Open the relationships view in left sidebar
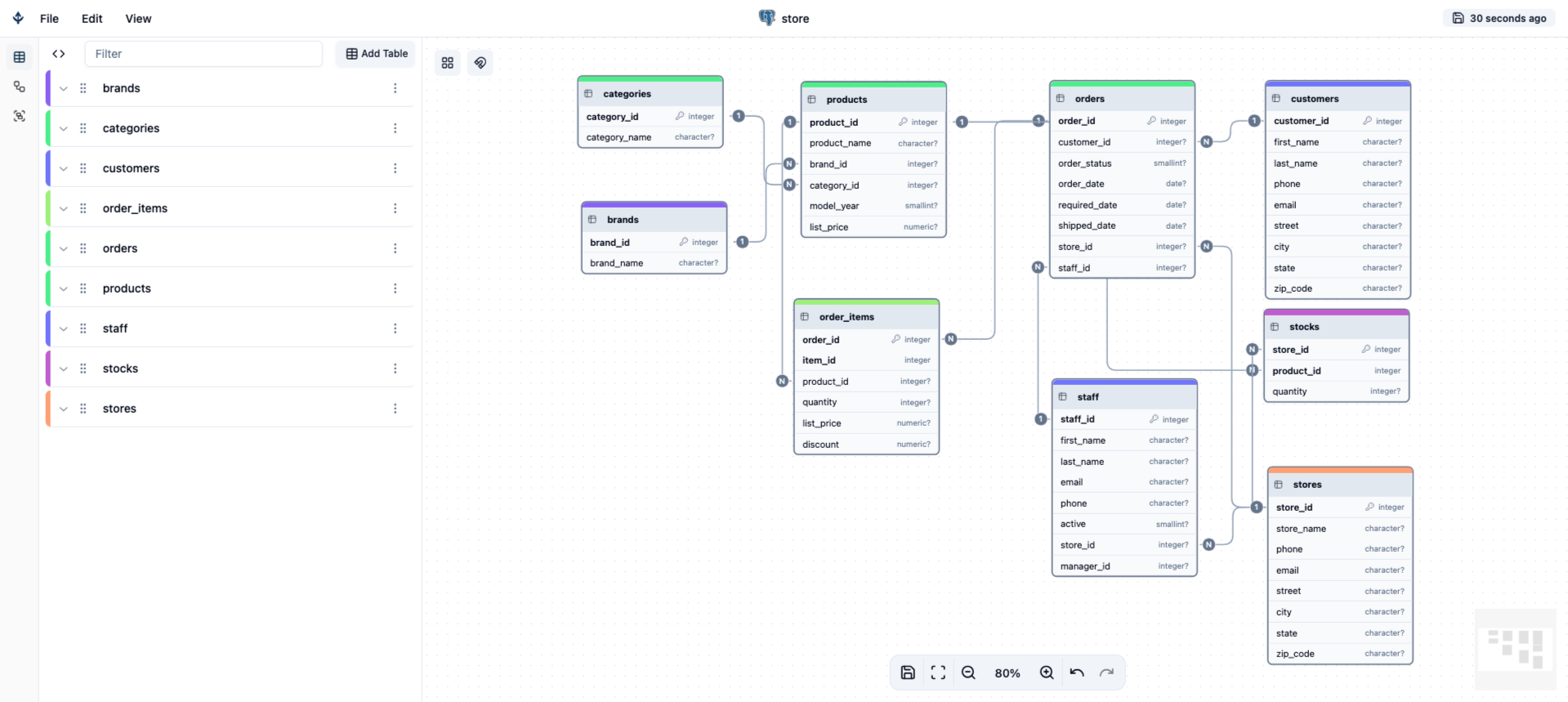Screen dimensions: 1568x702 pyautogui.click(x=20, y=87)
